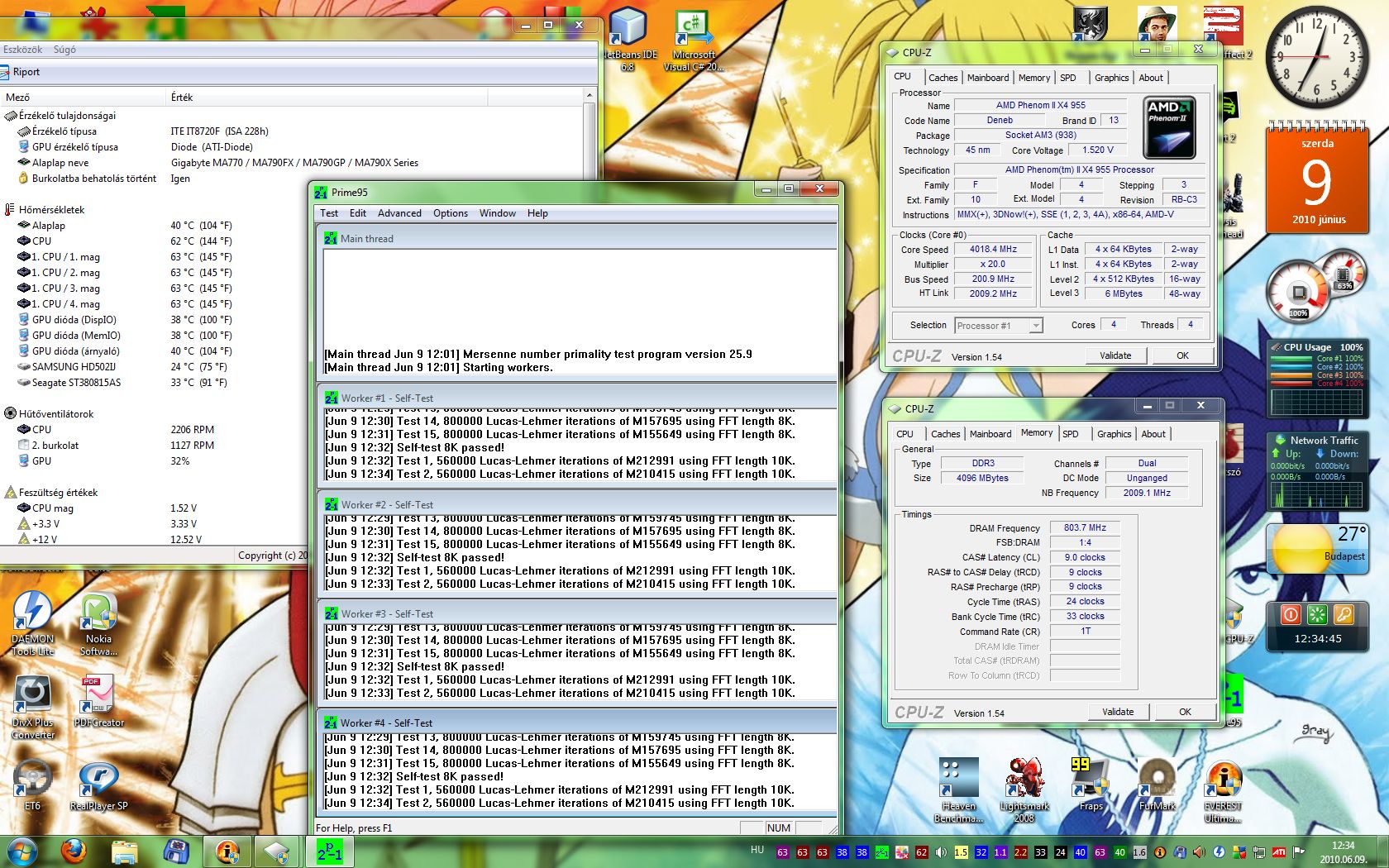
Task: Open the Prime95 Options menu
Action: tap(451, 213)
